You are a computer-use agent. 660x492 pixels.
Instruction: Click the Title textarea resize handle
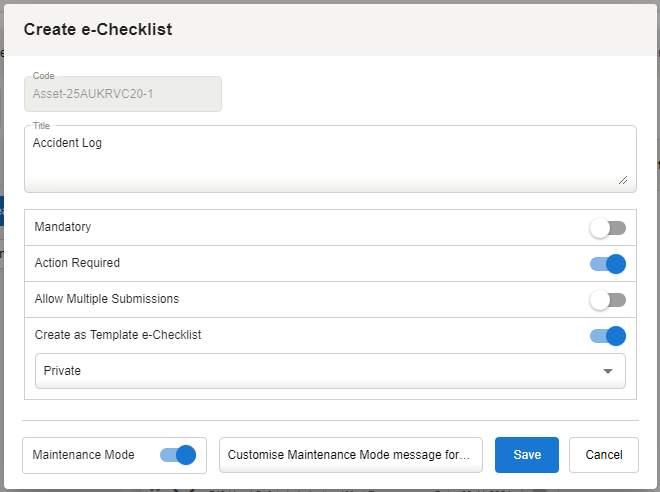[x=623, y=180]
